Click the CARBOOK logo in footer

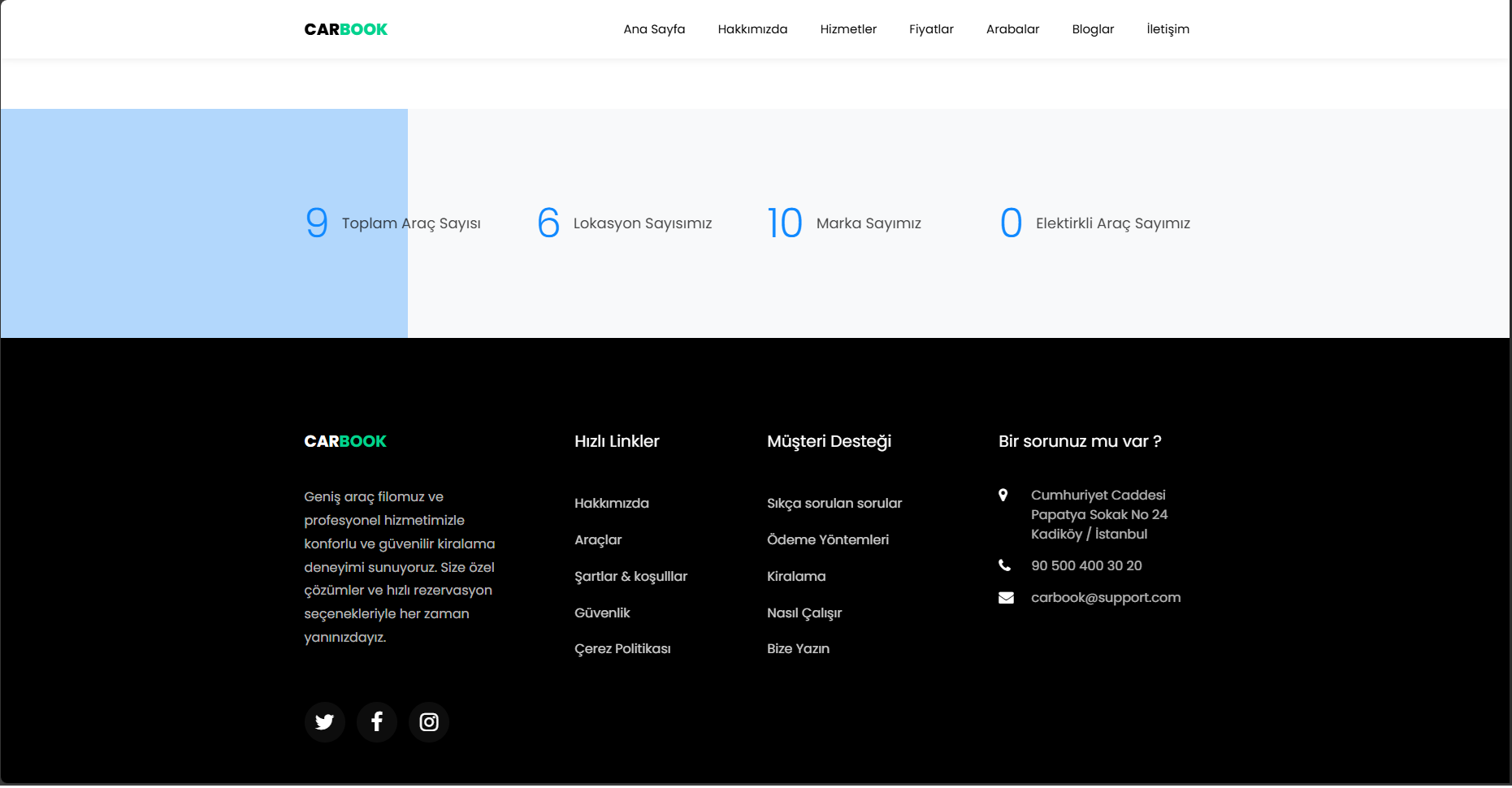pos(345,441)
